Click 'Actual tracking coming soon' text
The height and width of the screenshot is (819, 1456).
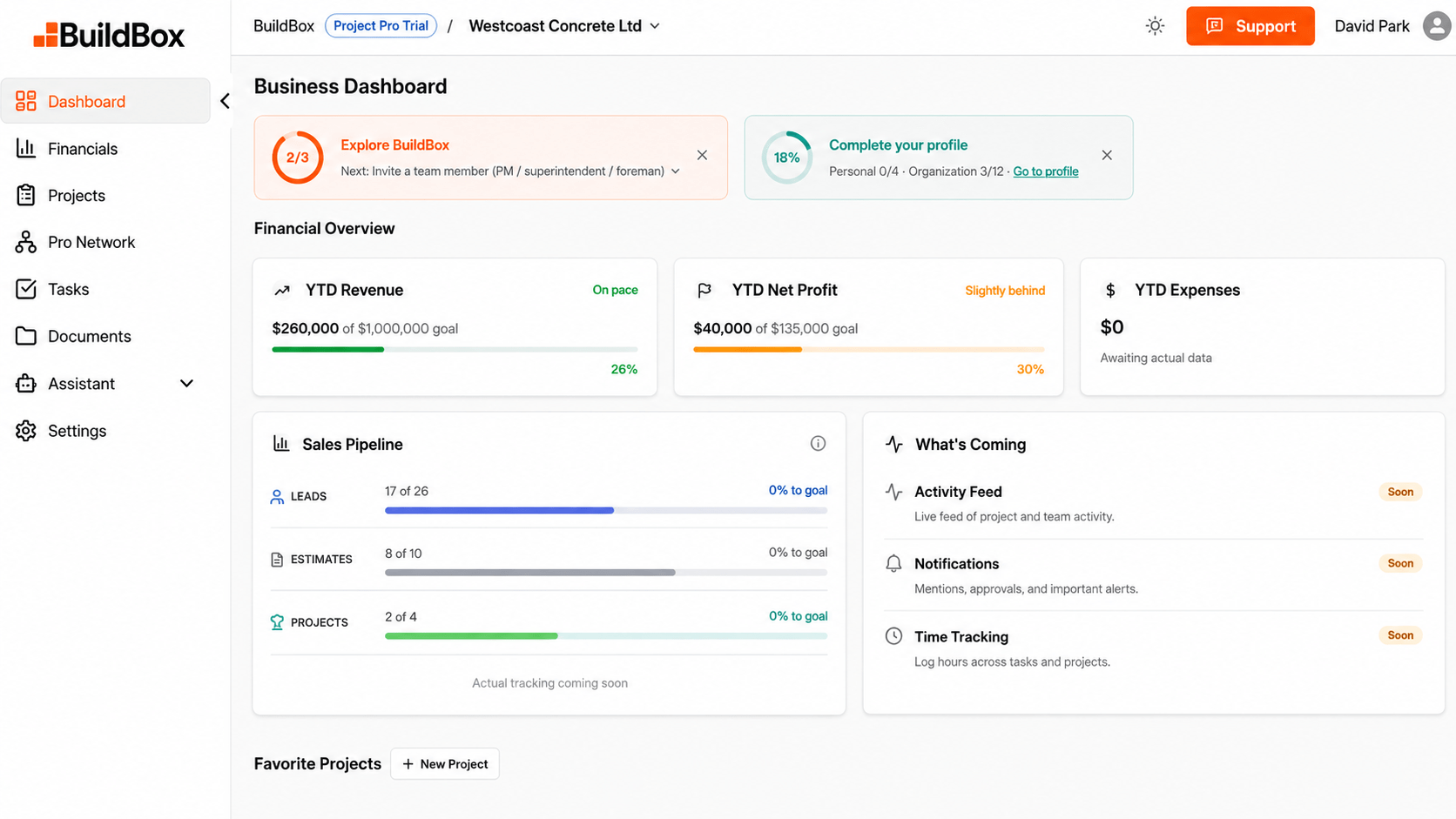point(549,682)
